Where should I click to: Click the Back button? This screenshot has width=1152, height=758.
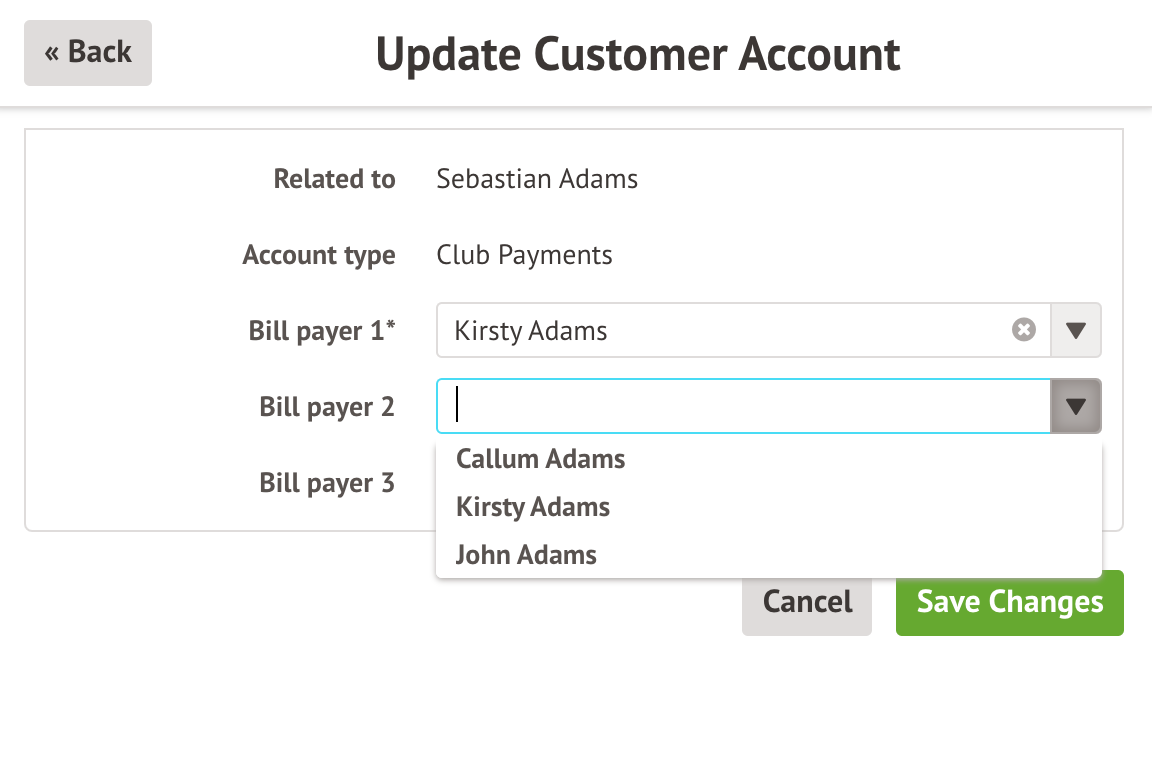88,53
